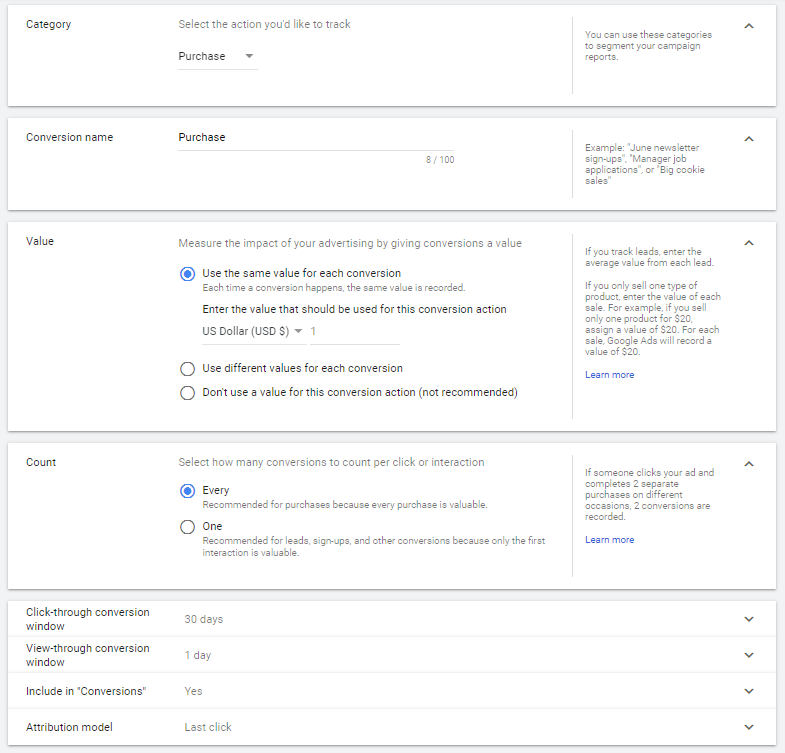This screenshot has width=785, height=753.
Task: Select Every count option
Action: pos(188,491)
